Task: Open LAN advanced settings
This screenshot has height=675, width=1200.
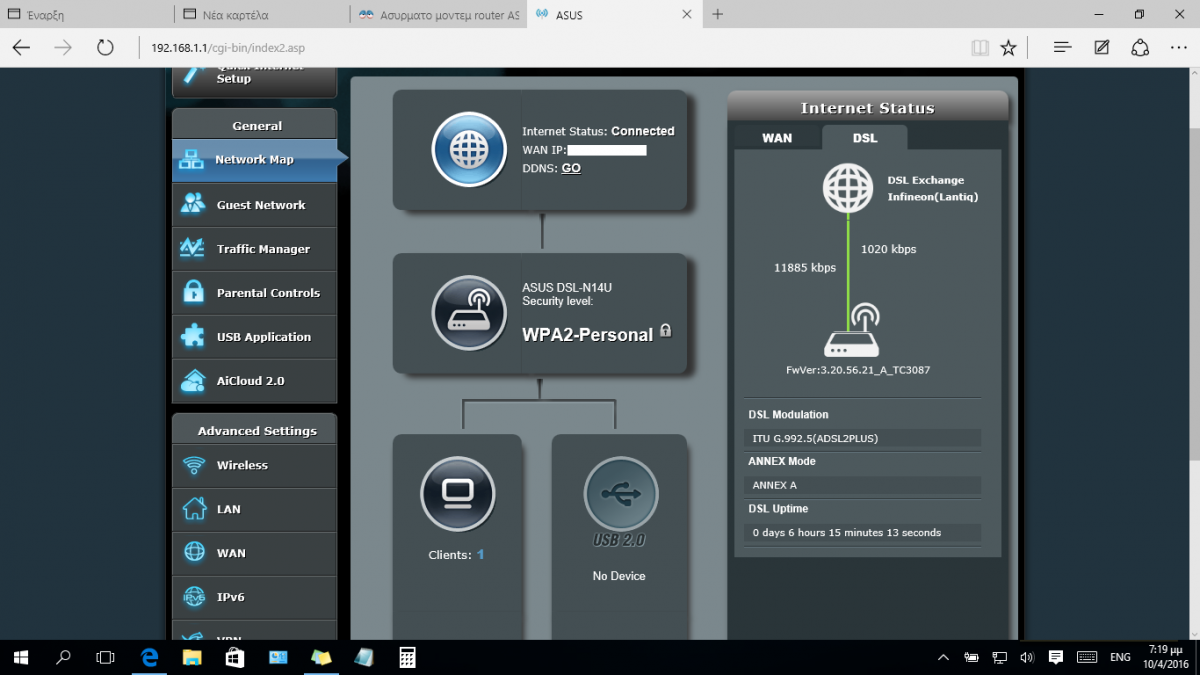Action: [254, 509]
